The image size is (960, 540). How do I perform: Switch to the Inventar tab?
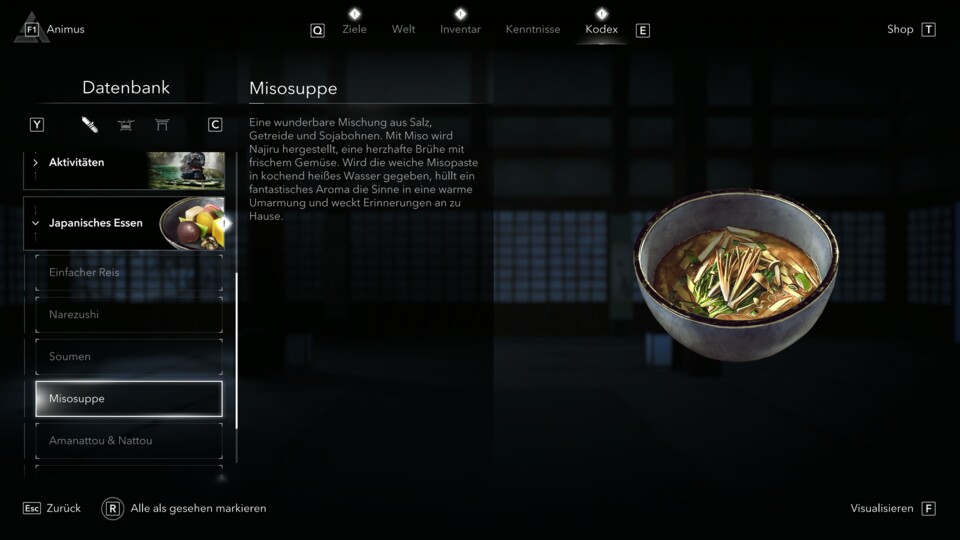click(x=460, y=29)
